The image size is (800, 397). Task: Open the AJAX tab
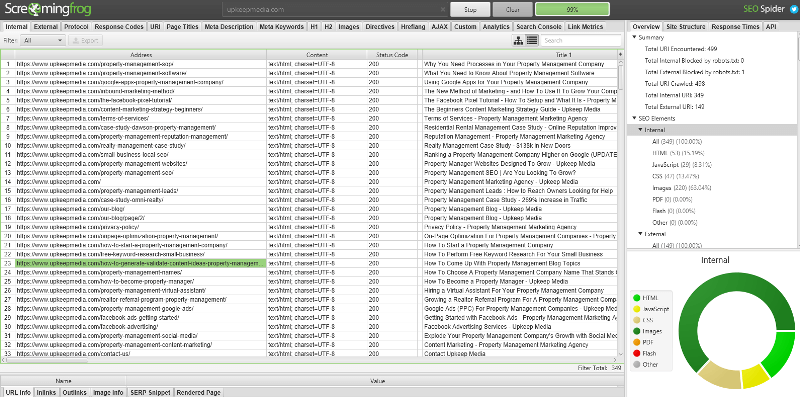(439, 27)
